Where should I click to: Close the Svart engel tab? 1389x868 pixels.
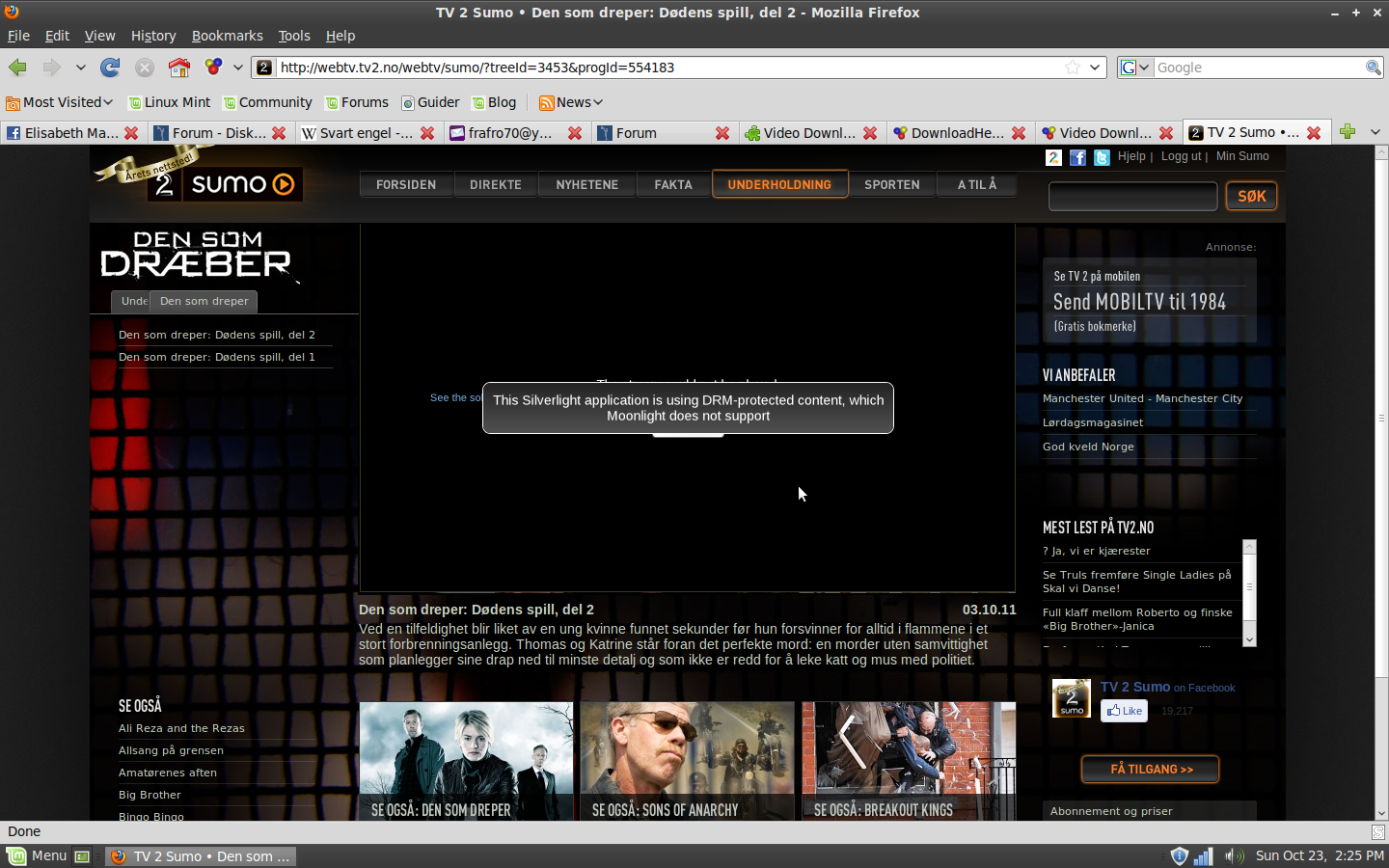click(427, 133)
